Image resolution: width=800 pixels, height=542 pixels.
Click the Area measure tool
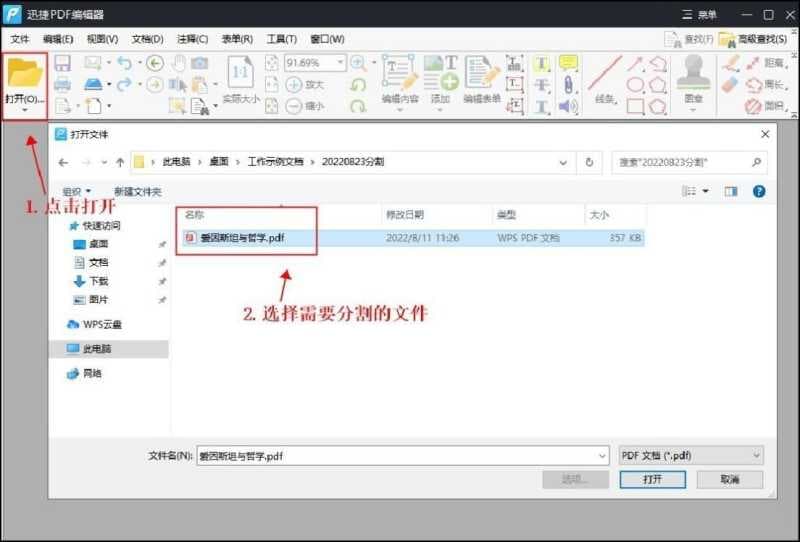click(768, 106)
